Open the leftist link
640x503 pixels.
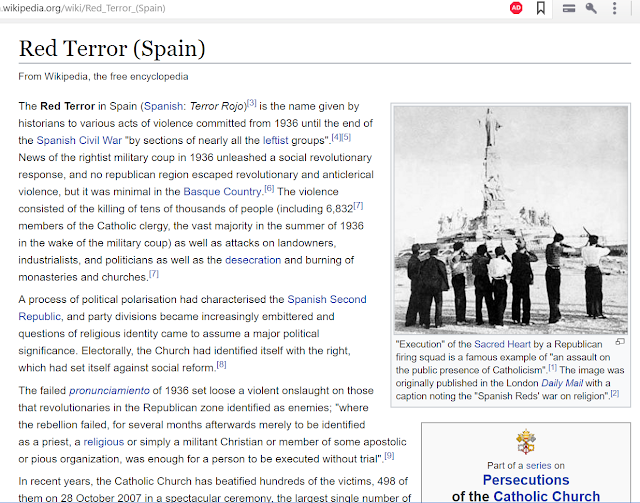(276, 140)
